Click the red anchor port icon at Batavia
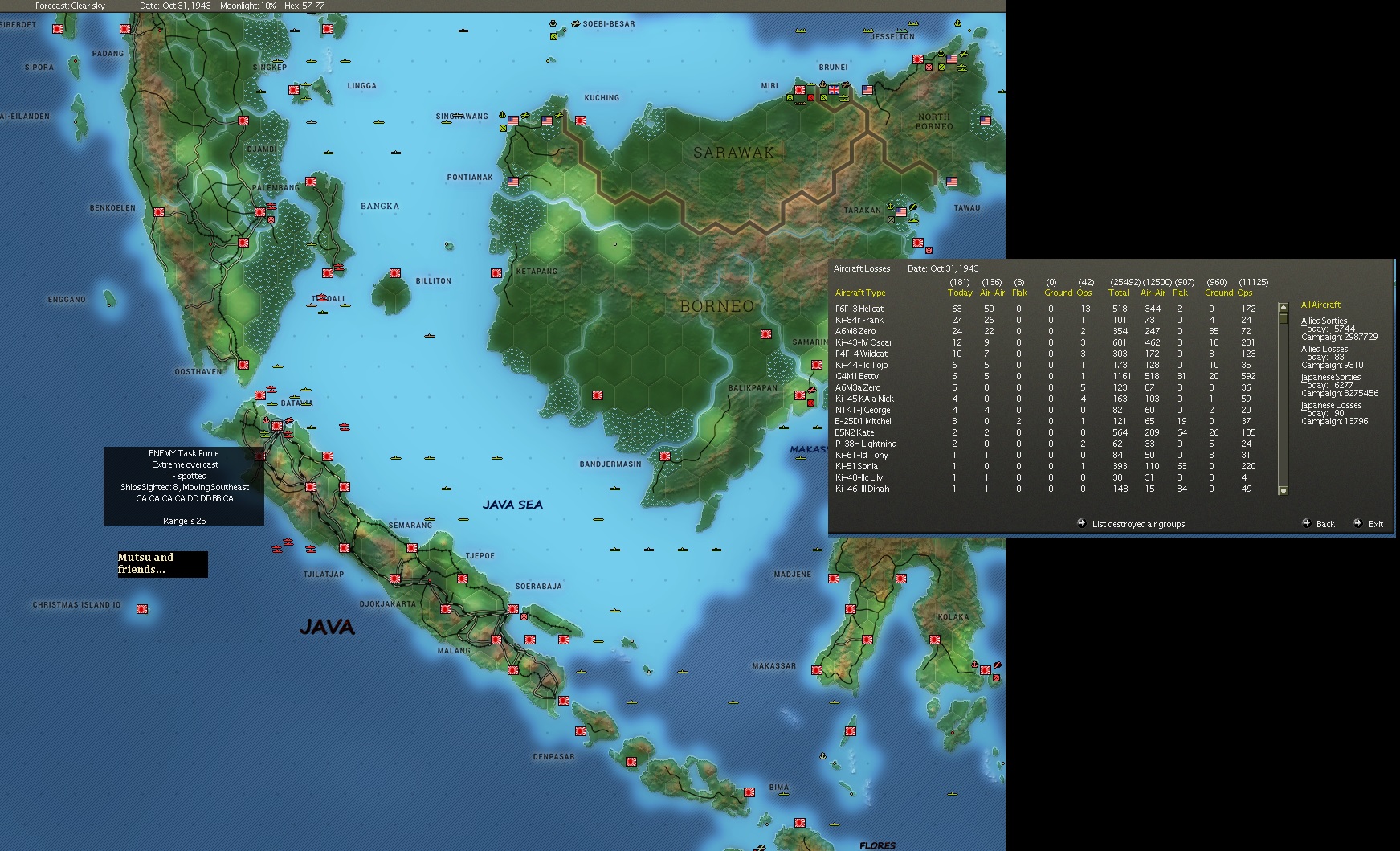 (266, 419)
